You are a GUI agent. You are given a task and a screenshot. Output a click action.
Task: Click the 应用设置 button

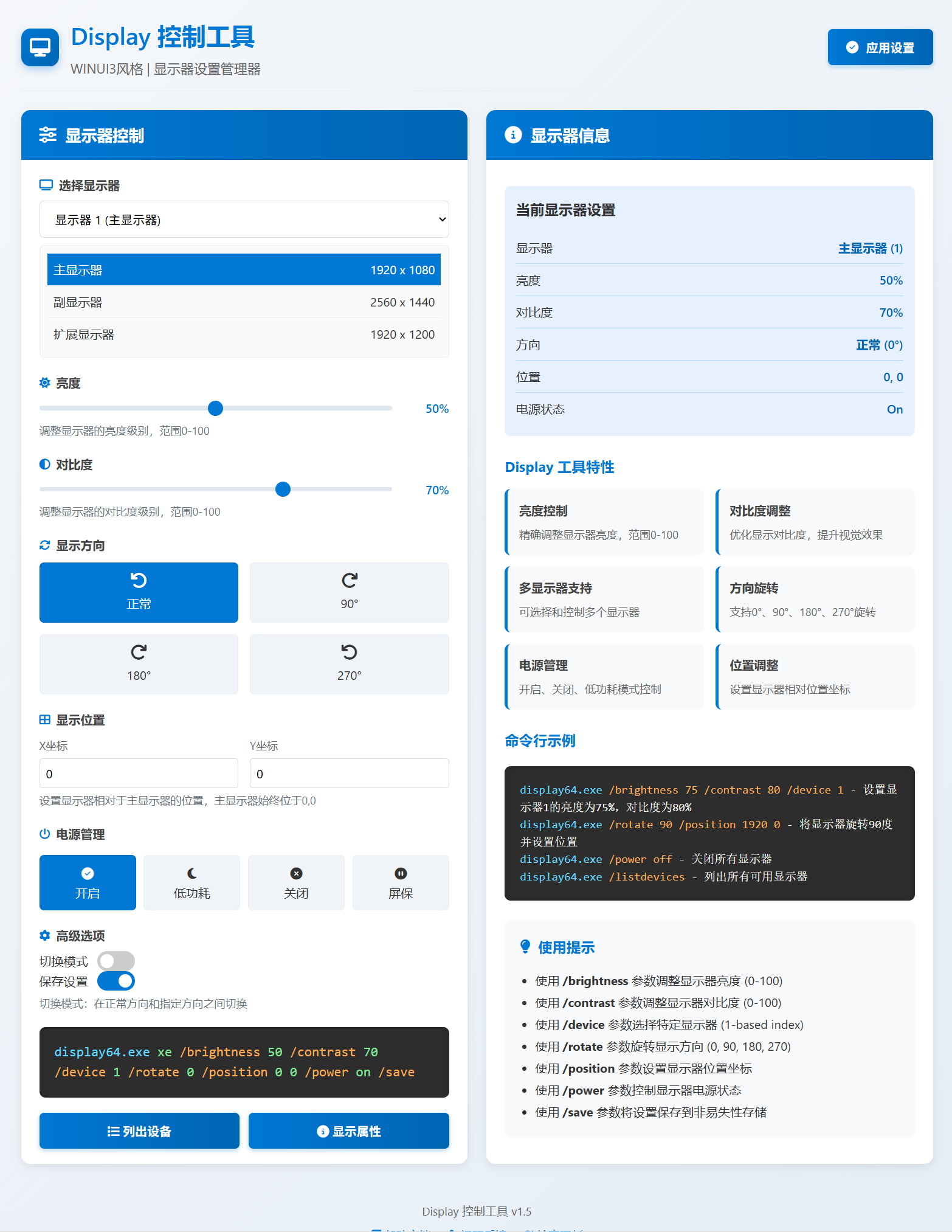coord(880,47)
